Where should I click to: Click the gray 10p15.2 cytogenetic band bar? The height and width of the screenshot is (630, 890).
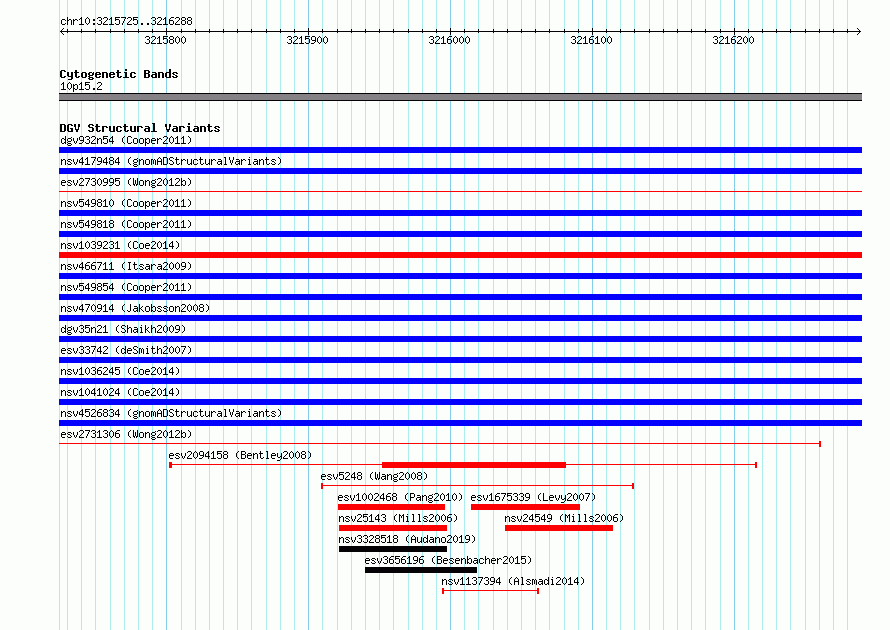460,97
